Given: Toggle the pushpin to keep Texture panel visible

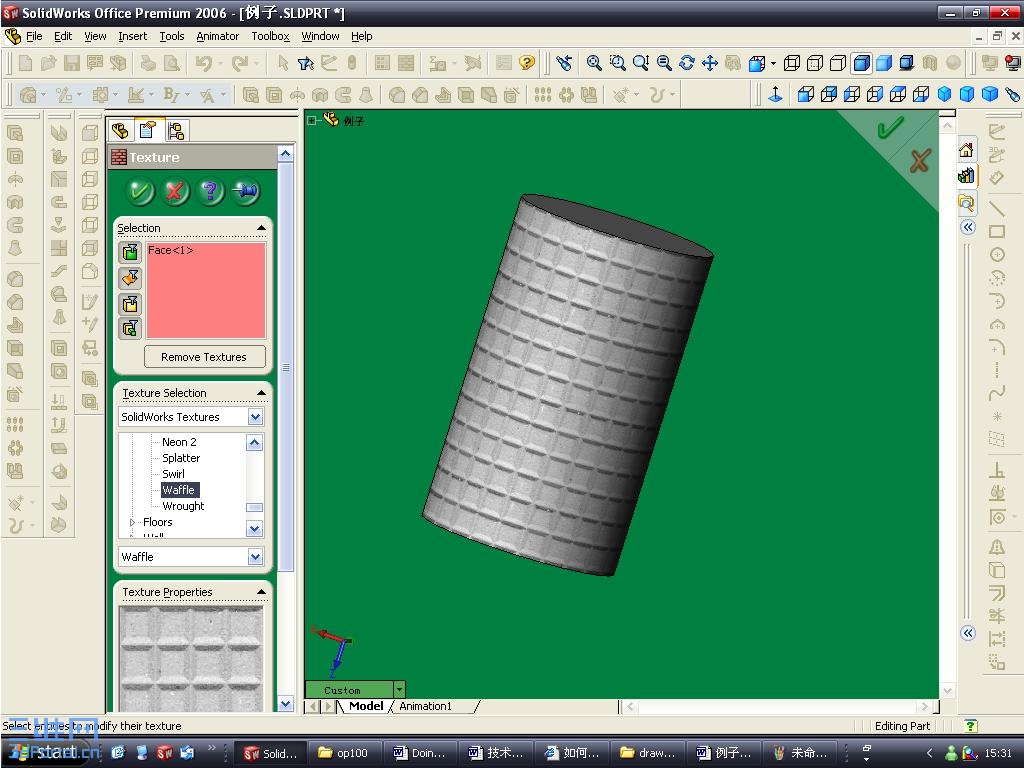Looking at the screenshot, I should point(246,192).
